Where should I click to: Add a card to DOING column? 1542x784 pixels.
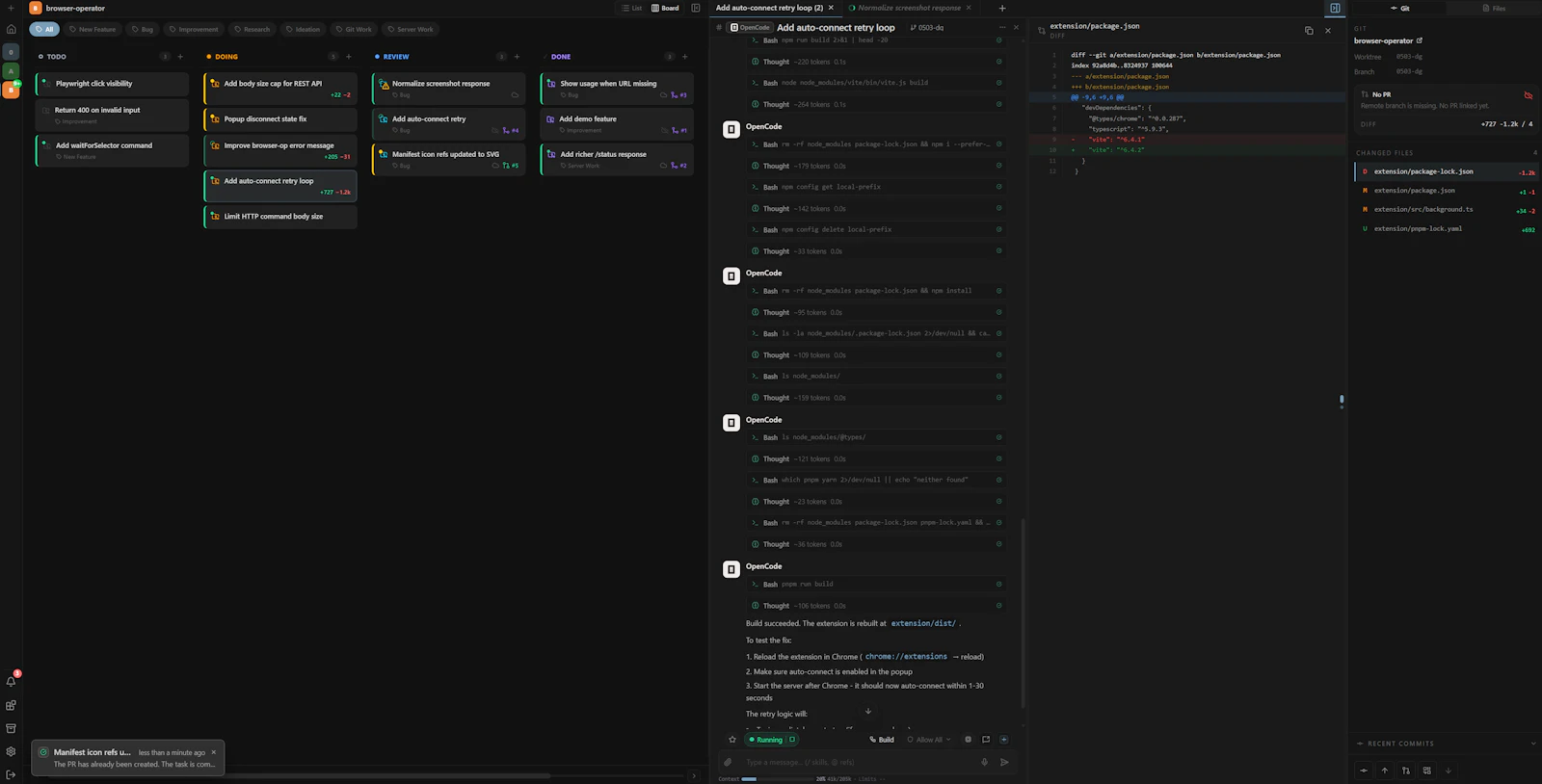(348, 57)
